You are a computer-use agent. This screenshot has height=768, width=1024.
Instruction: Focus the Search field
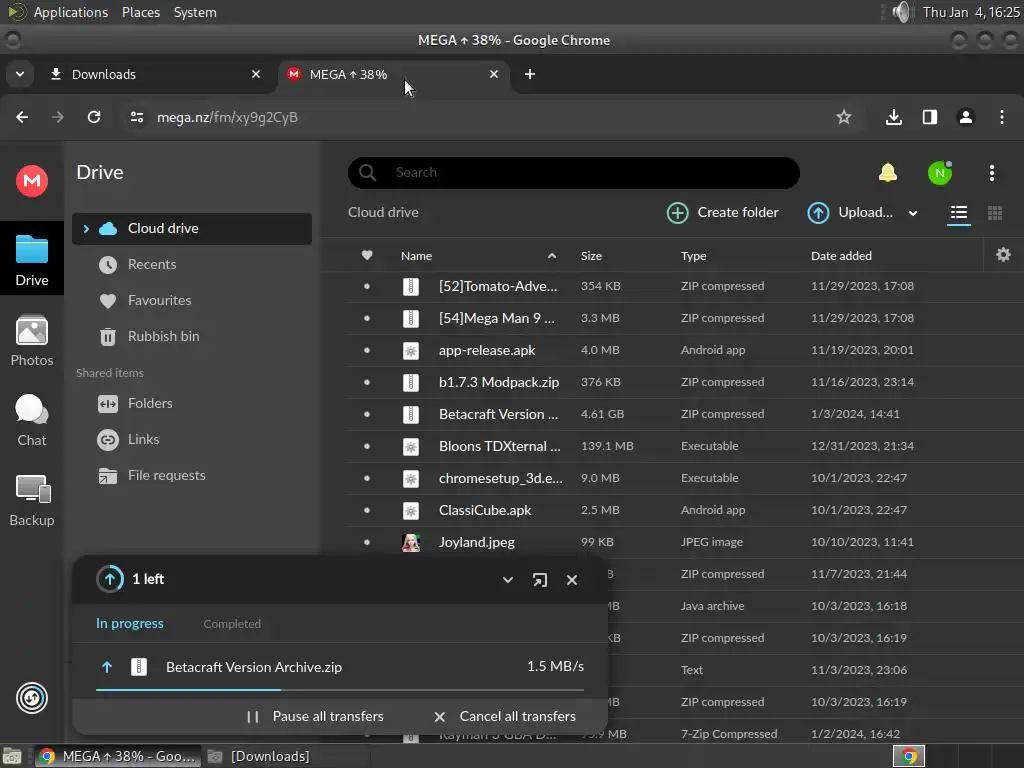pyautogui.click(x=573, y=172)
